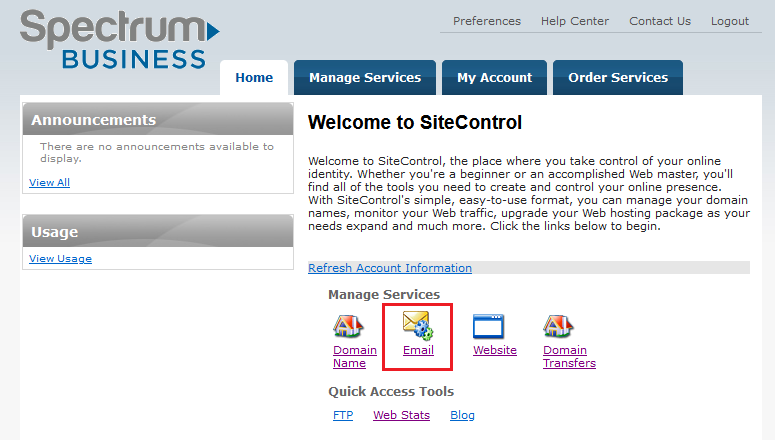Select the Order Services tab
The image size is (775, 440).
coord(618,78)
